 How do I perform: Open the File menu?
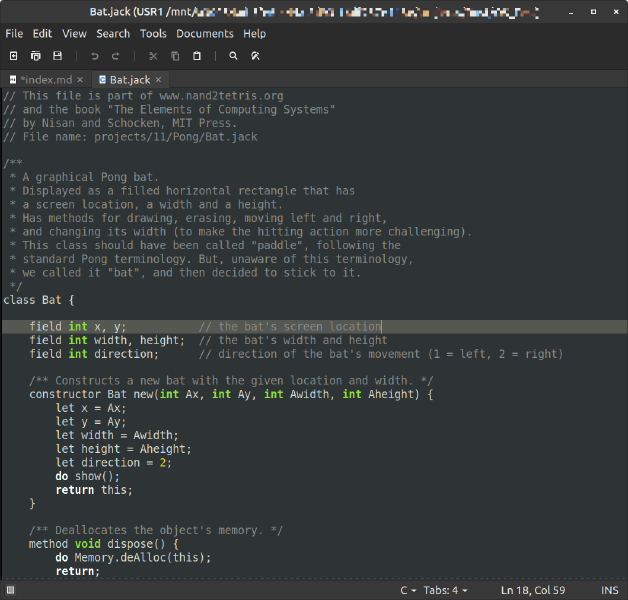(x=14, y=34)
